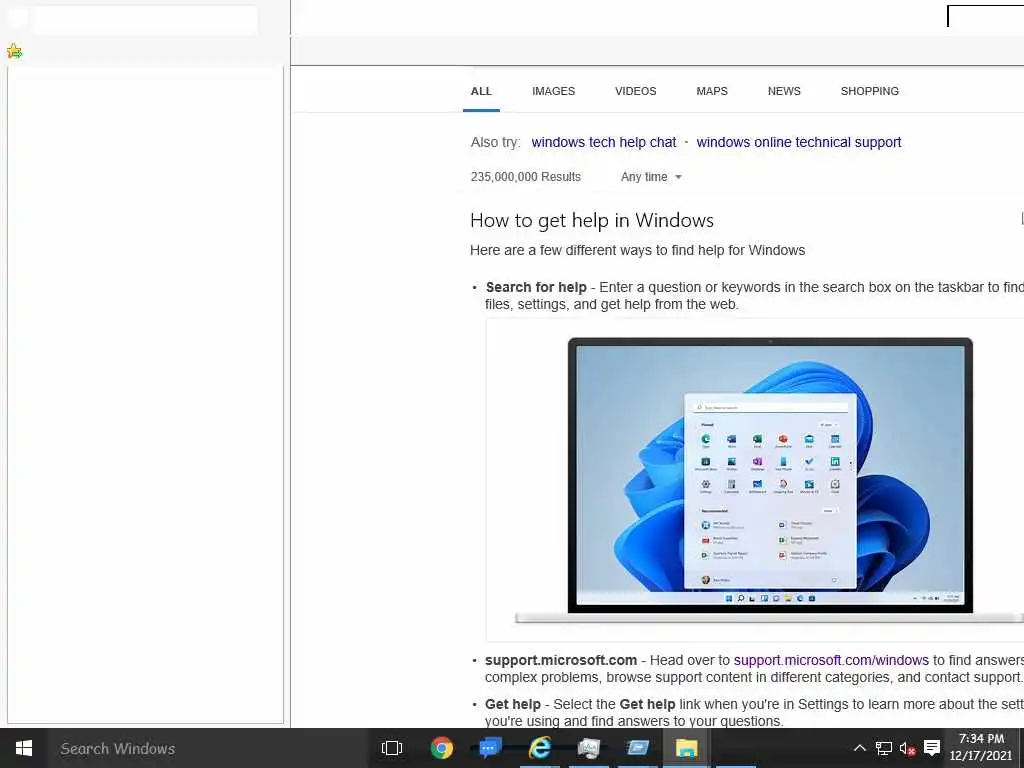Open the blue chat bubble taskbar app
The height and width of the screenshot is (768, 1024).
coord(490,748)
